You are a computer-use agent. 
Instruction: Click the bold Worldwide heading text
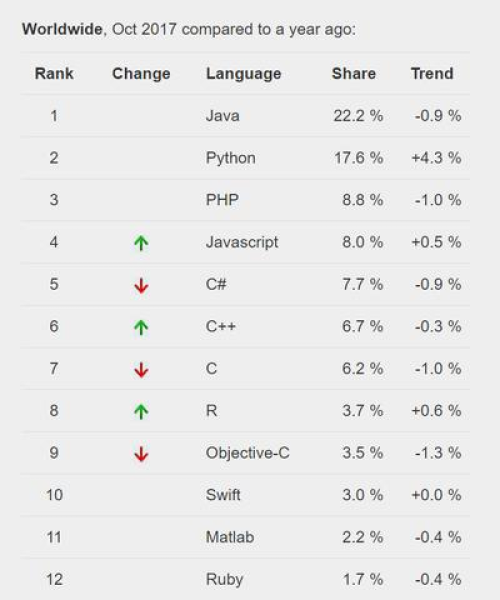pos(62,29)
